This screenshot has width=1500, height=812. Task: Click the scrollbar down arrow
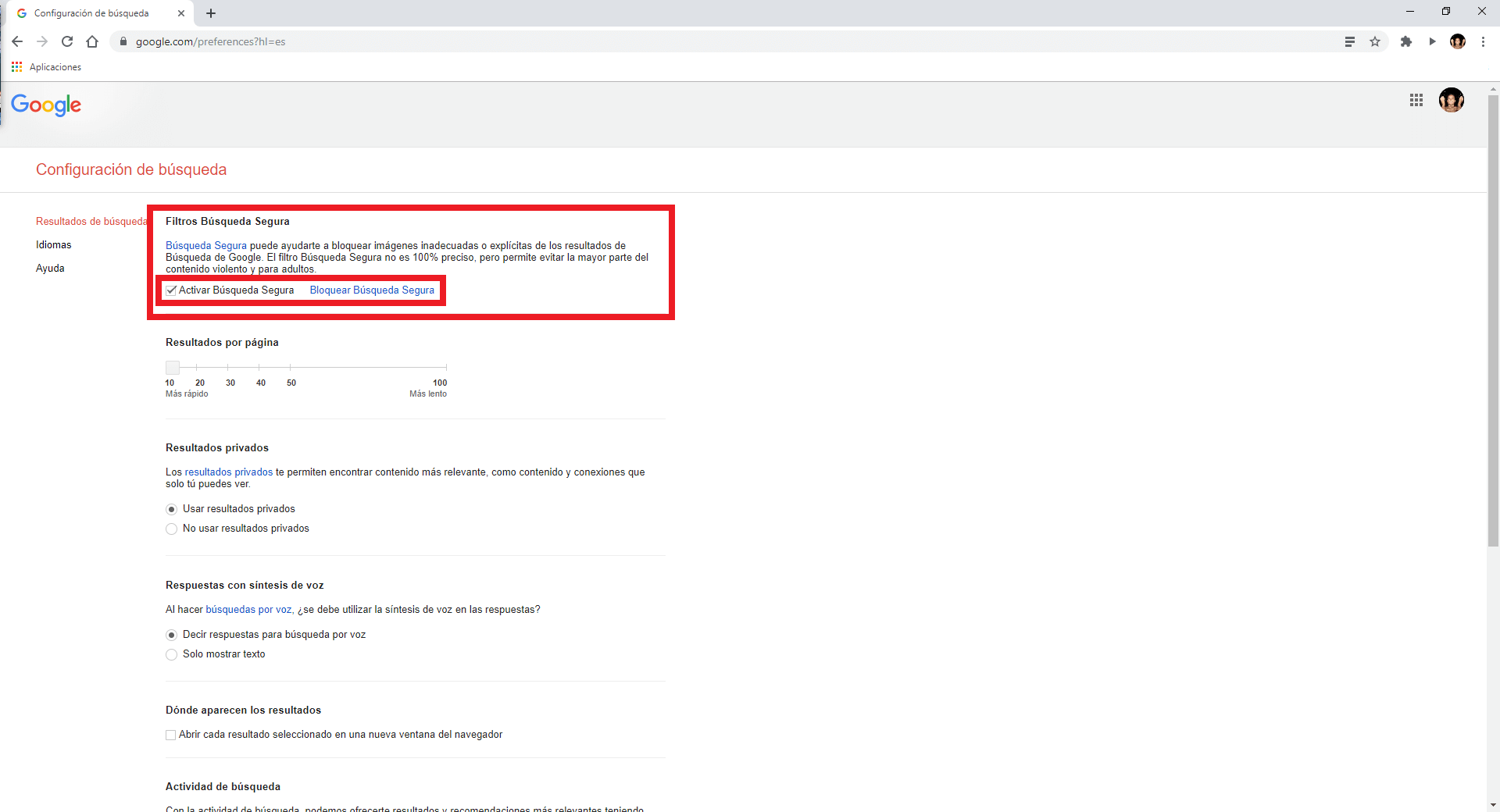pos(1493,805)
